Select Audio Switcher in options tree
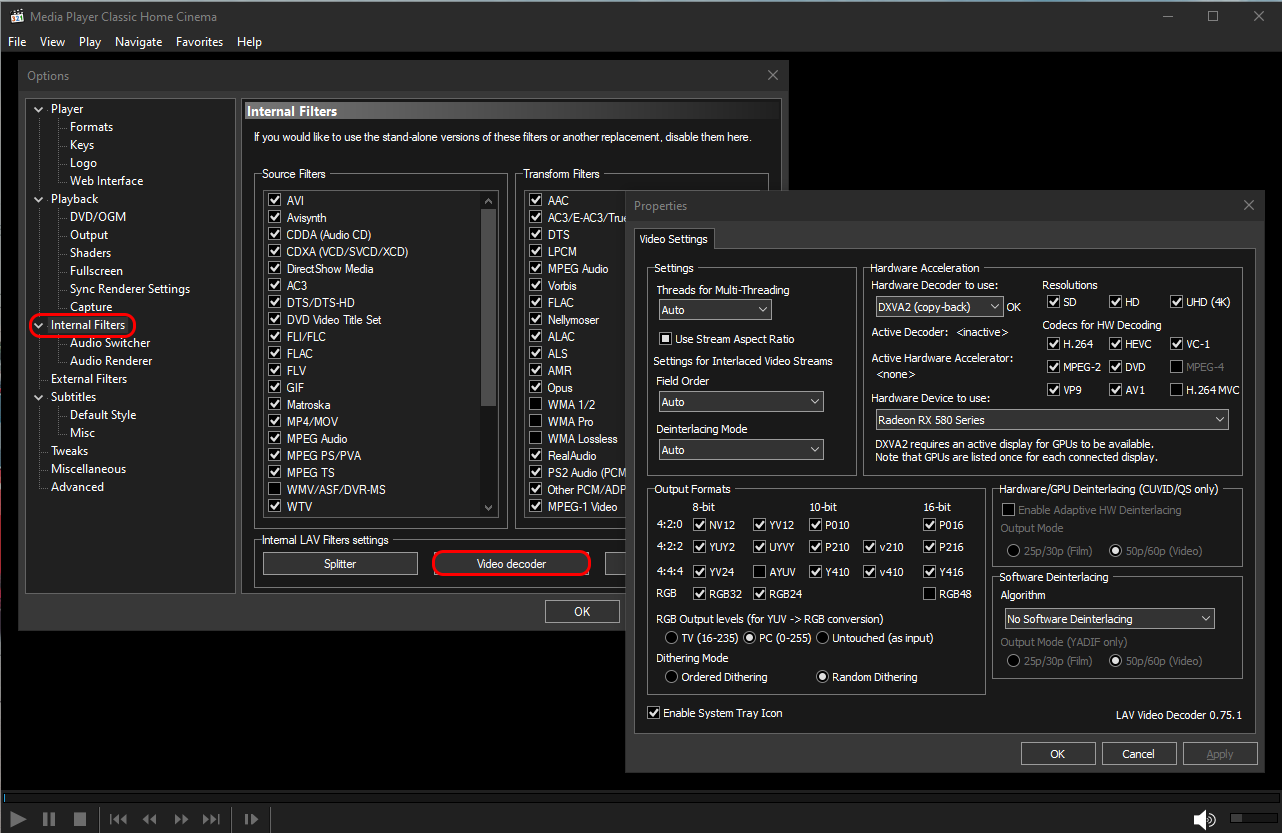 coord(111,343)
